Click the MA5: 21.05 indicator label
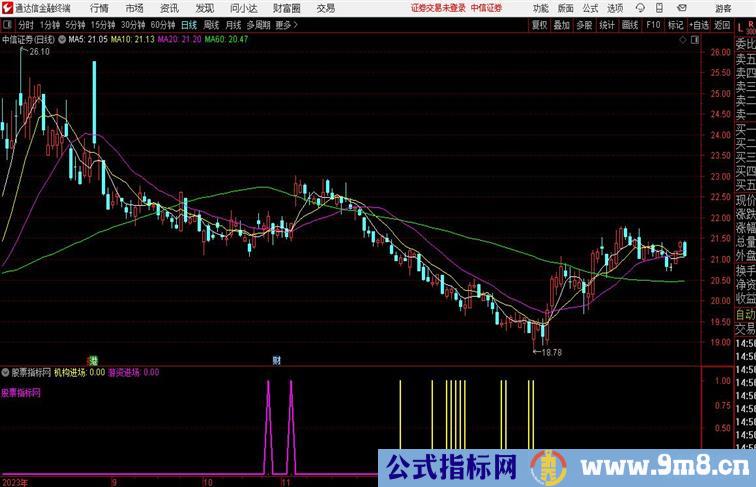 [x=88, y=40]
